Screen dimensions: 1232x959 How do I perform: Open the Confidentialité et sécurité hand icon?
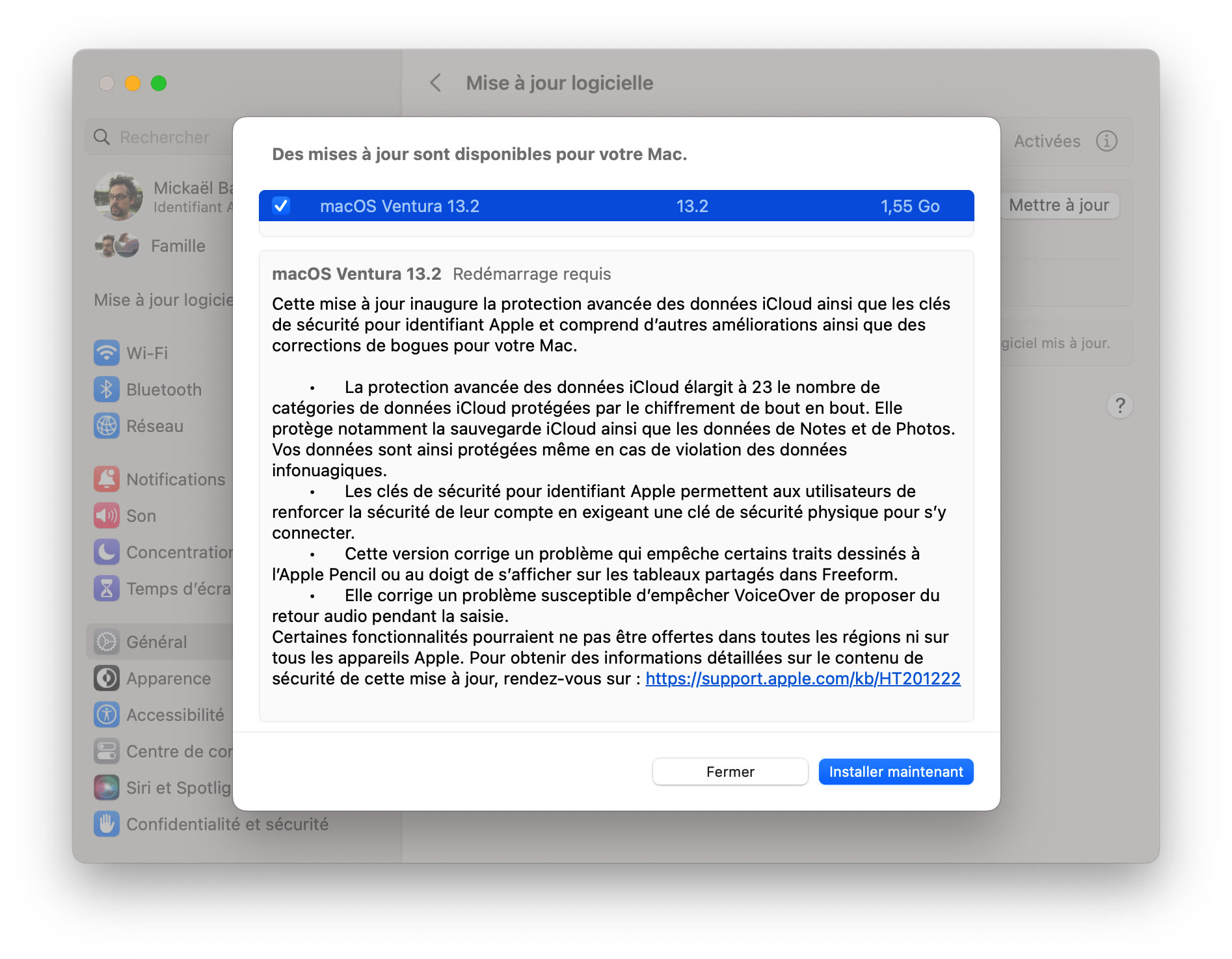click(x=107, y=824)
